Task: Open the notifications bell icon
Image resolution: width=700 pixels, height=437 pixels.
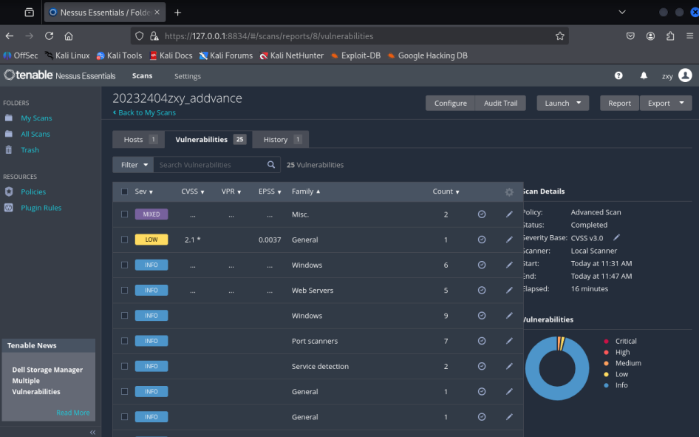Action: [x=643, y=76]
